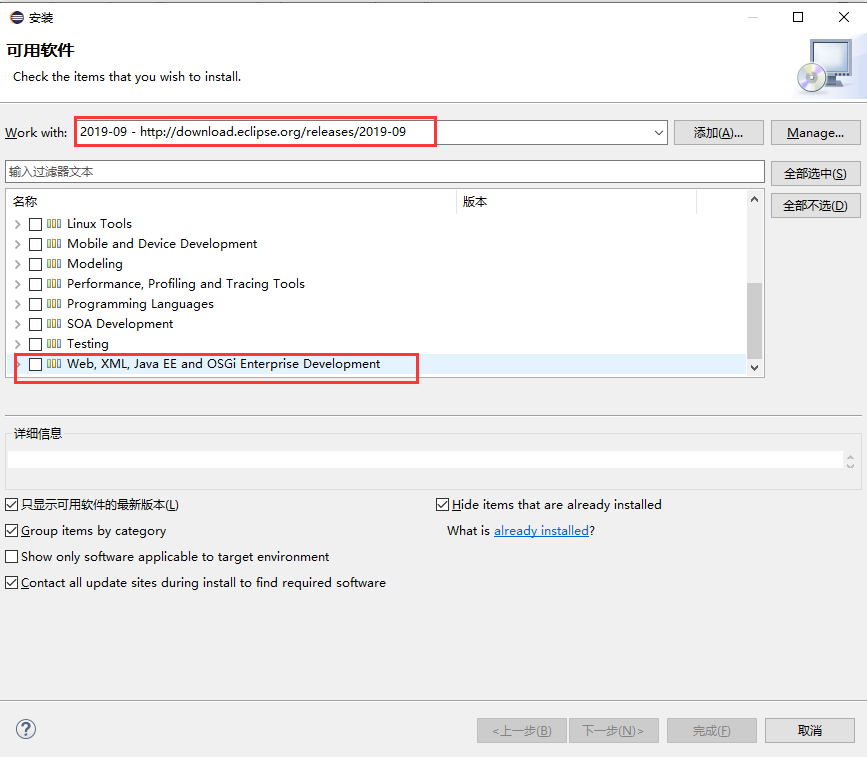The image size is (867, 757).
Task: Click the details pane spinner up arrow
Action: tap(850, 457)
